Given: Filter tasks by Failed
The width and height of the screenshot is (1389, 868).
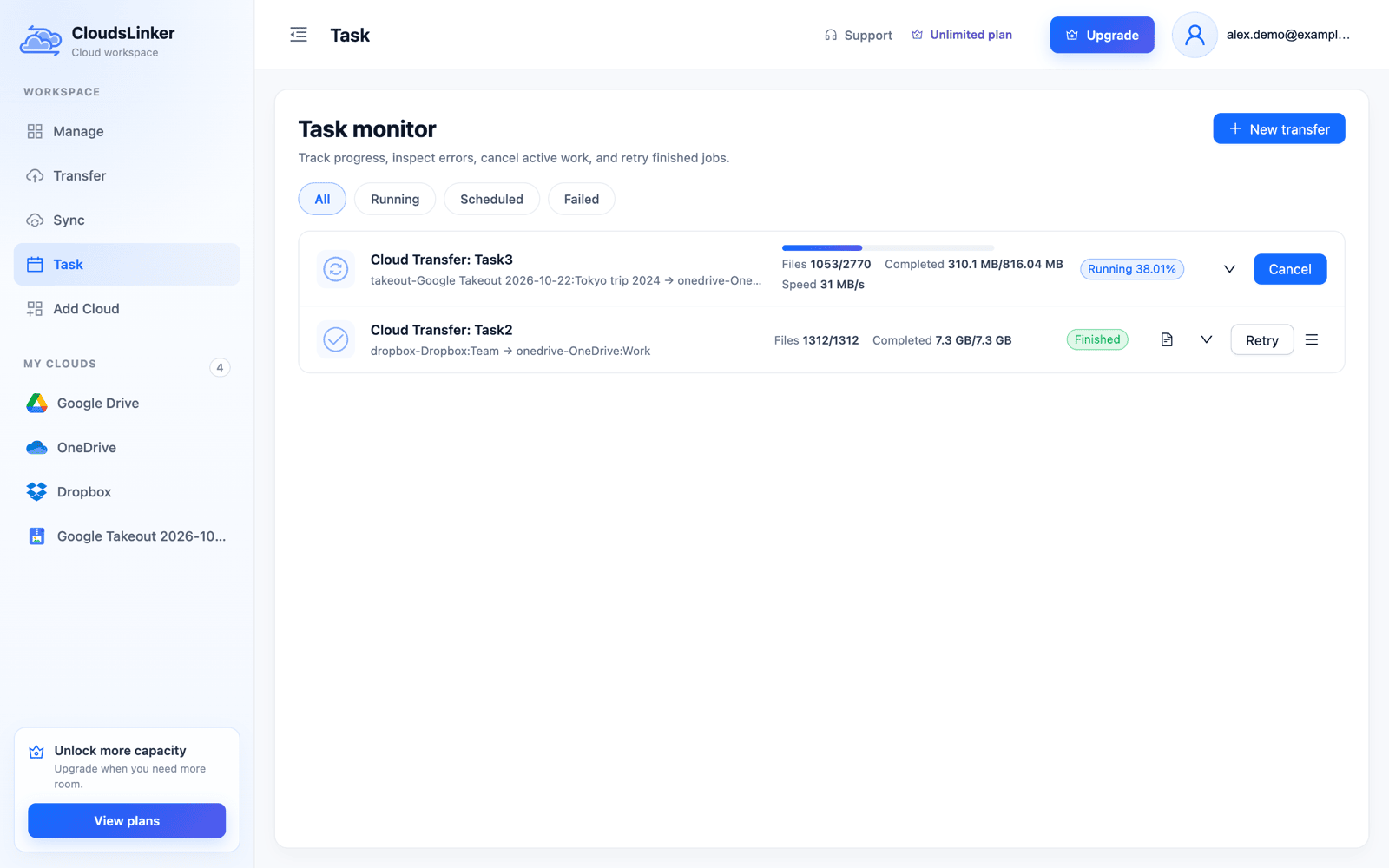Looking at the screenshot, I should coord(582,199).
